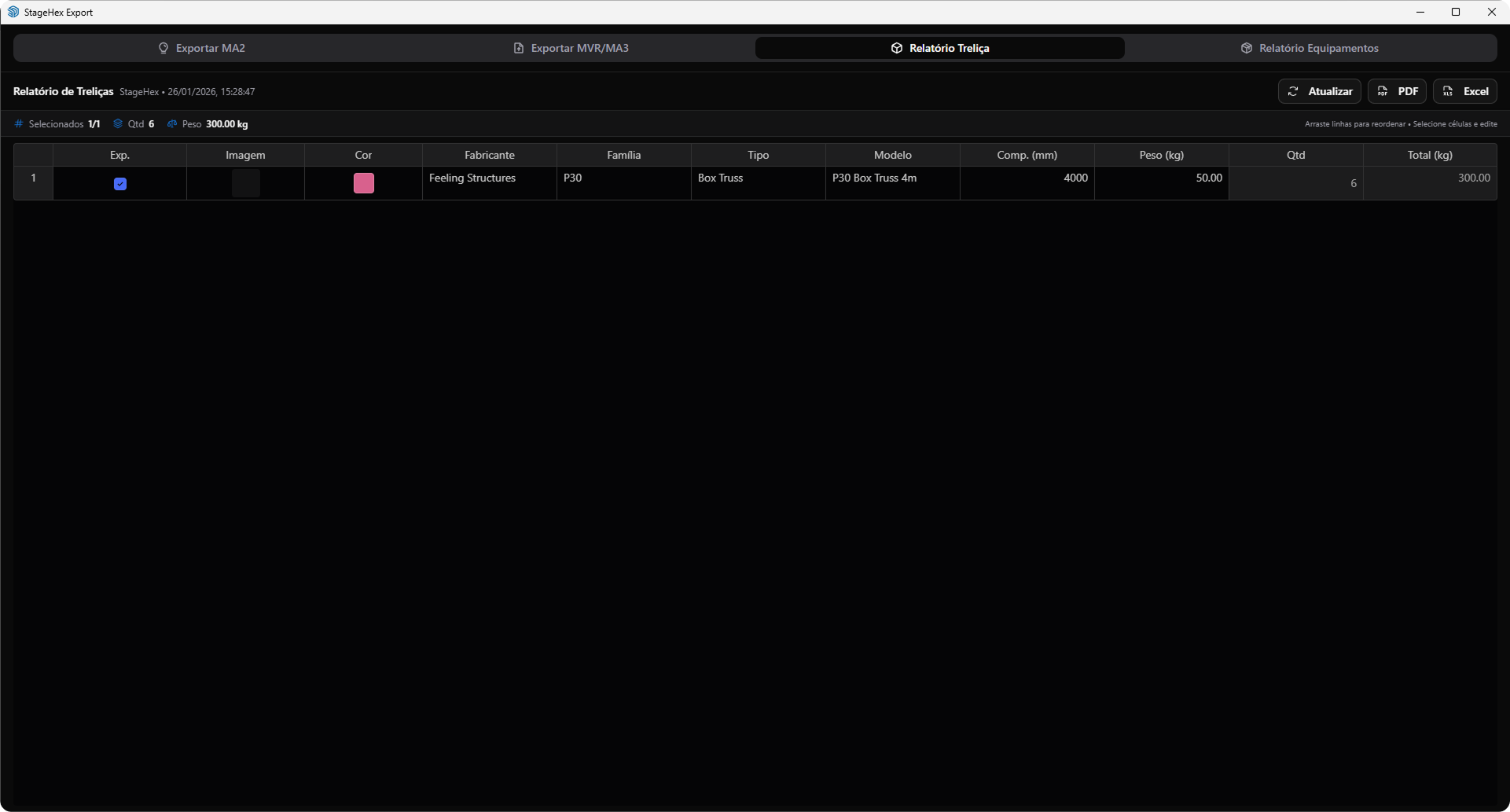The height and width of the screenshot is (812, 1510).
Task: Click the refresh icon on Atualizar
Action: pos(1293,91)
